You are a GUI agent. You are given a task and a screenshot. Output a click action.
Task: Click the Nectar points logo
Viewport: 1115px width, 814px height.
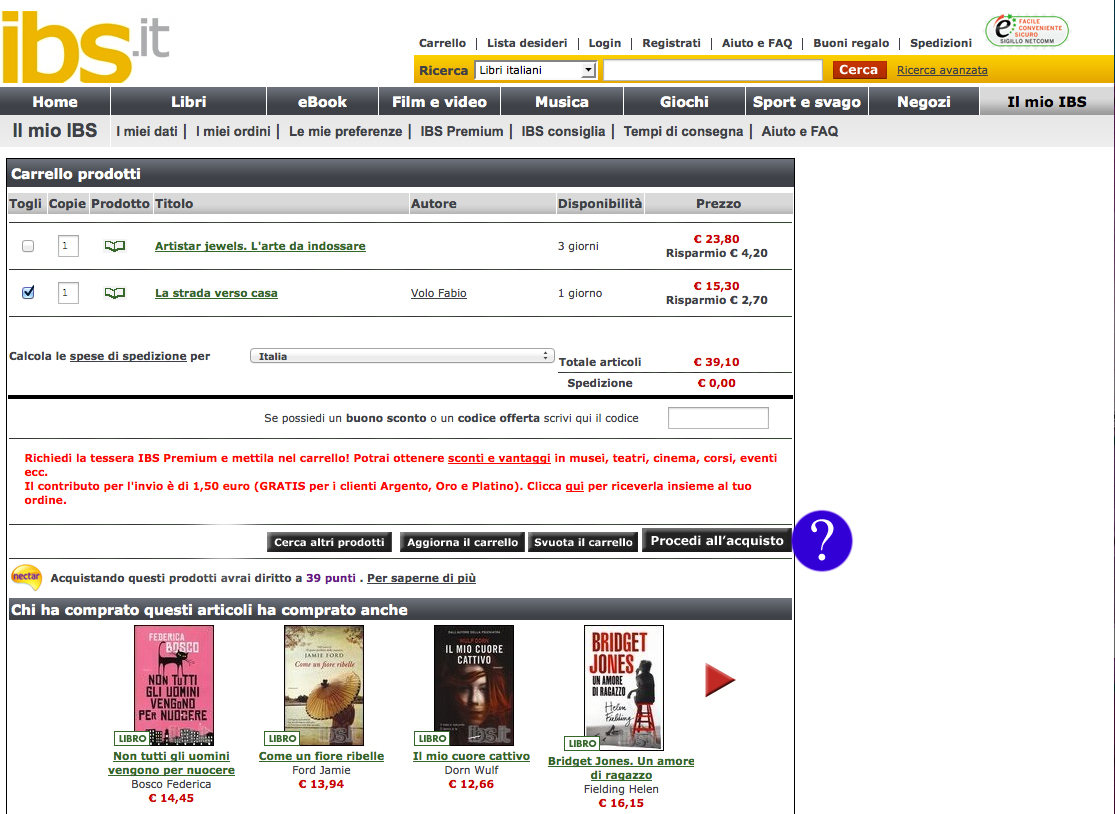point(26,577)
